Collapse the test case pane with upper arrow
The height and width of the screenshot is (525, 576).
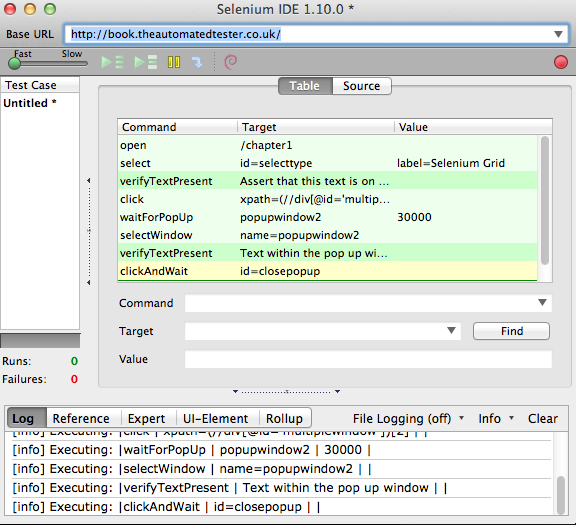[89, 181]
